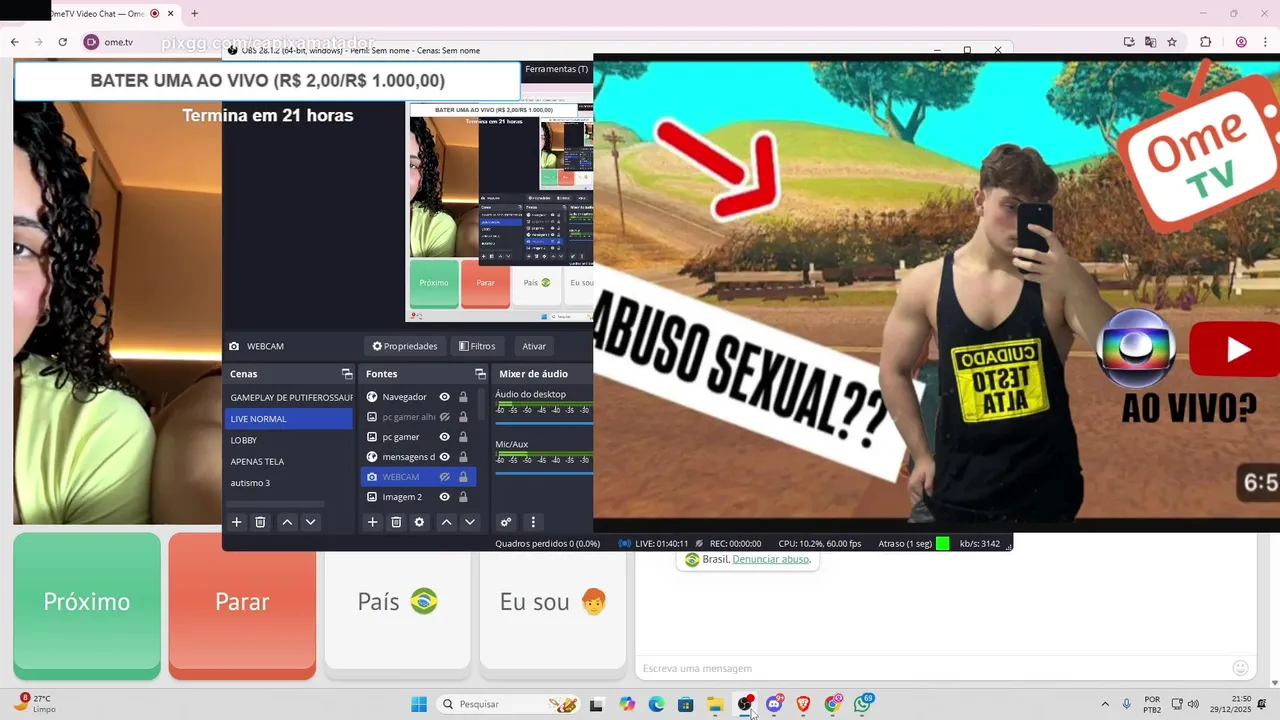Show the pc gamer alheio source

coord(444,417)
